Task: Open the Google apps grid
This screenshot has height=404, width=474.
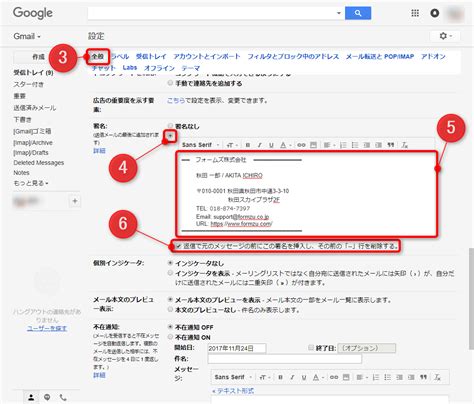Action: 415,13
